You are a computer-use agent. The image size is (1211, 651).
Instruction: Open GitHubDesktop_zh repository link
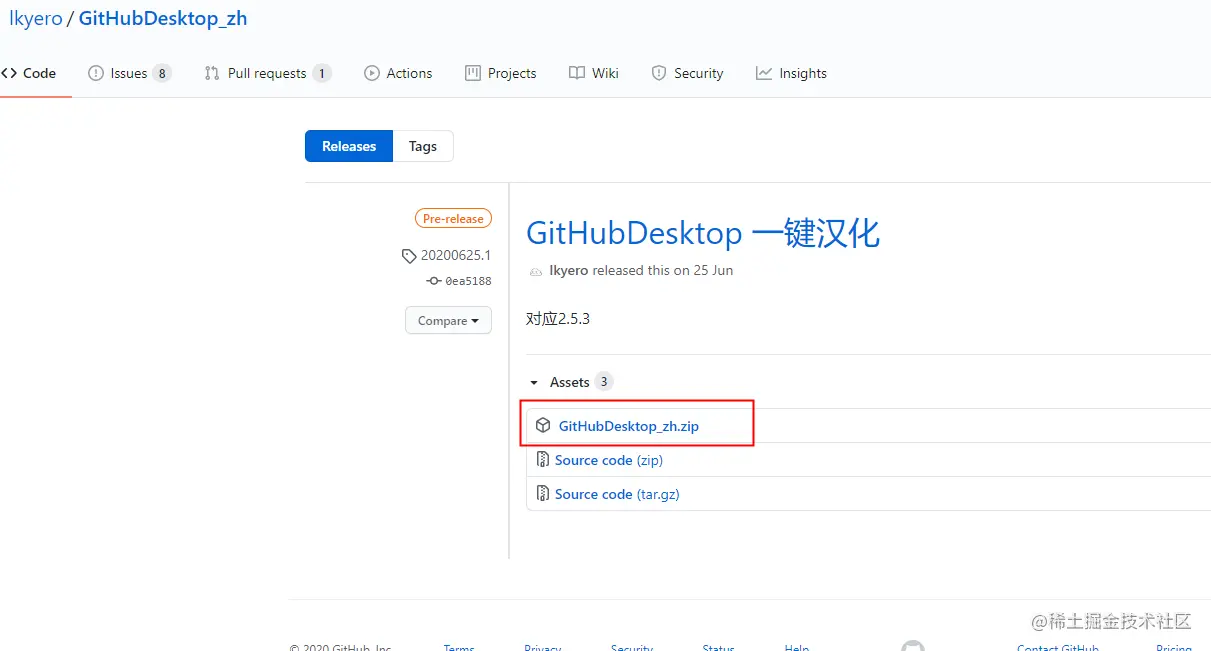(163, 19)
